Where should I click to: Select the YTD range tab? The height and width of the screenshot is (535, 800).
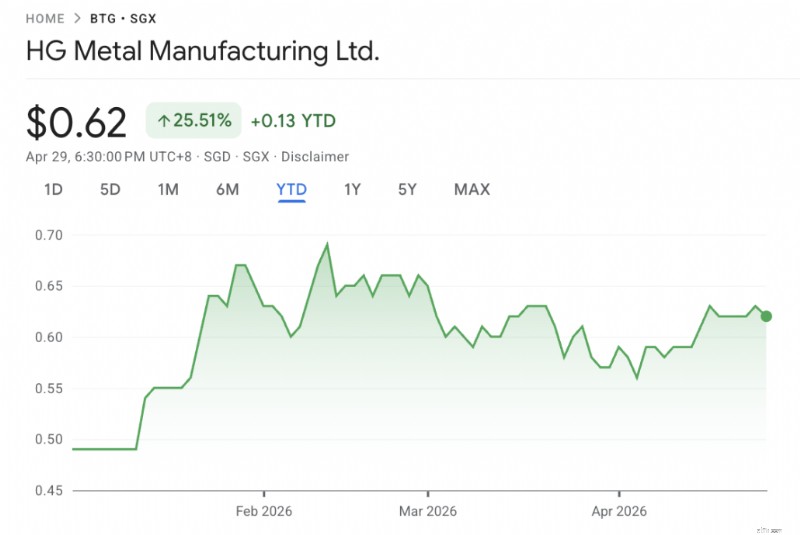click(x=291, y=190)
